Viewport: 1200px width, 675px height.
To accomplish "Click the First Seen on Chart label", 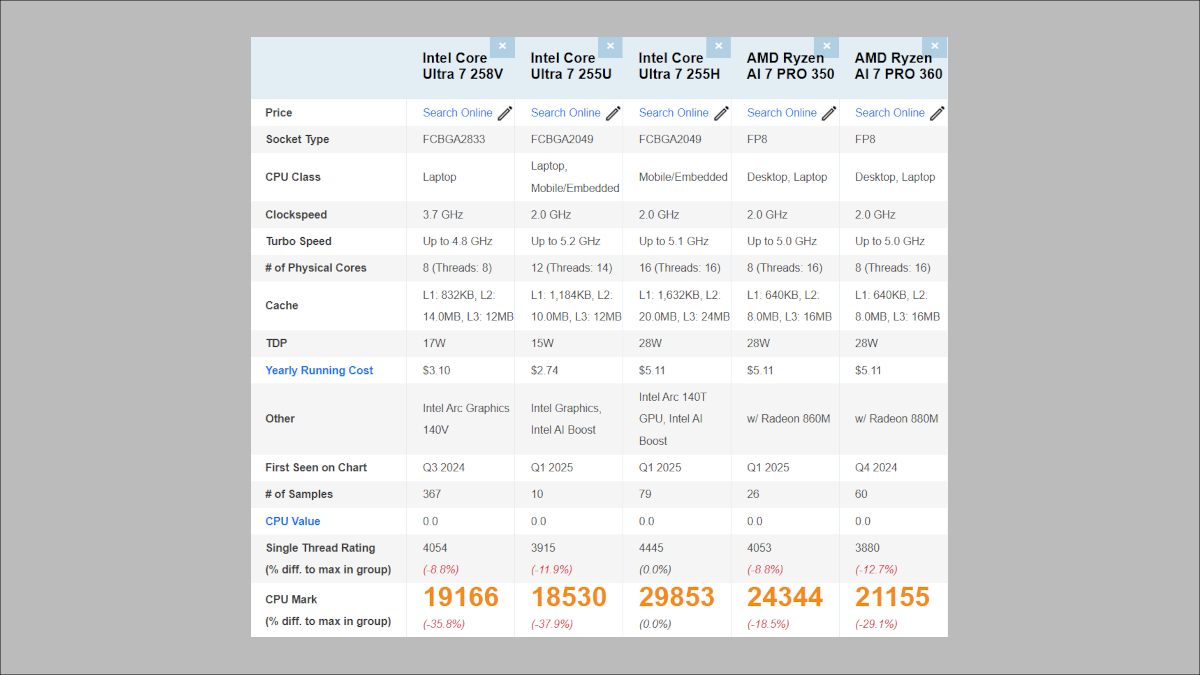I will [316, 467].
